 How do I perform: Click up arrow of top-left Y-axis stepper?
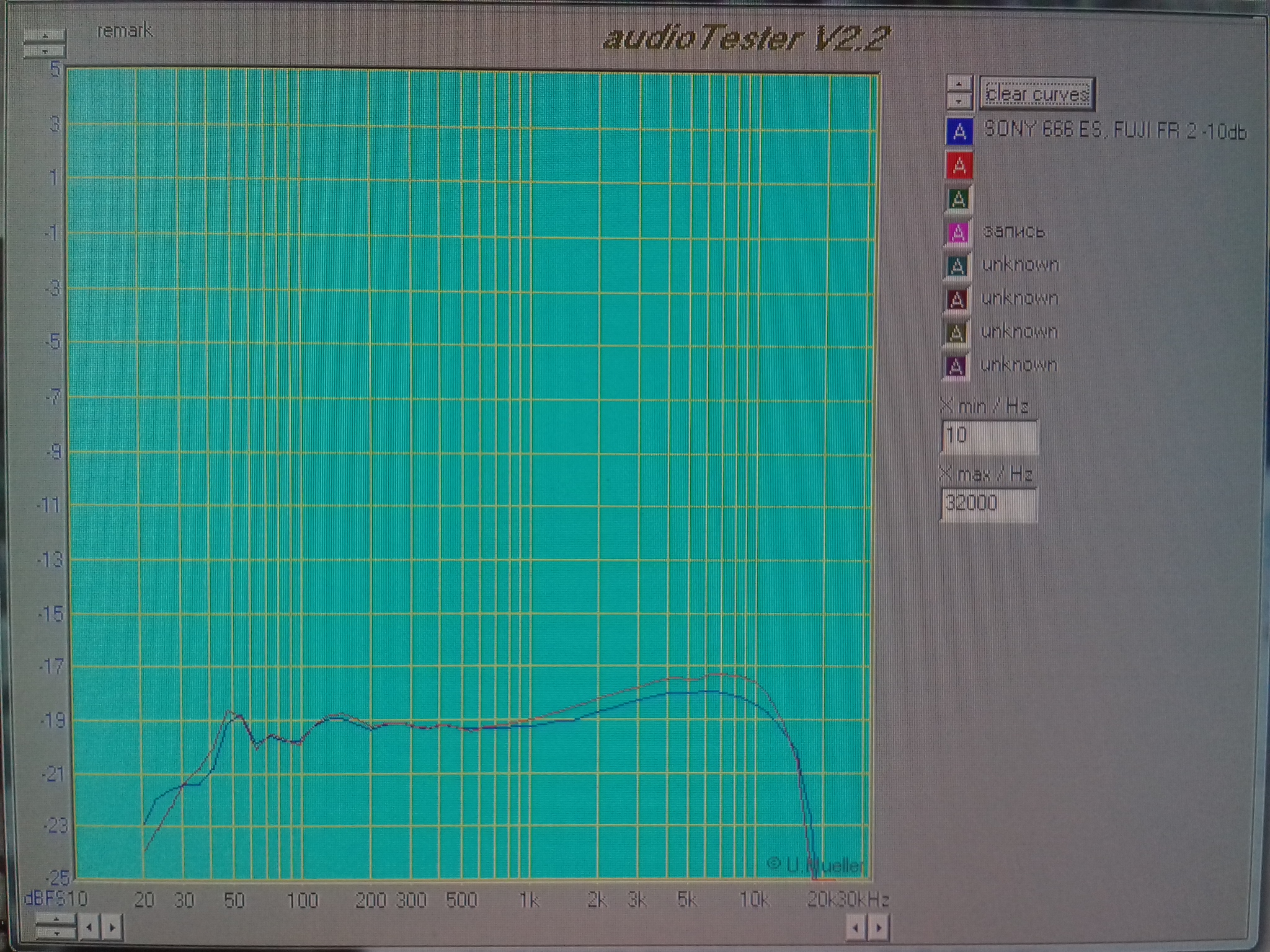coord(45,37)
